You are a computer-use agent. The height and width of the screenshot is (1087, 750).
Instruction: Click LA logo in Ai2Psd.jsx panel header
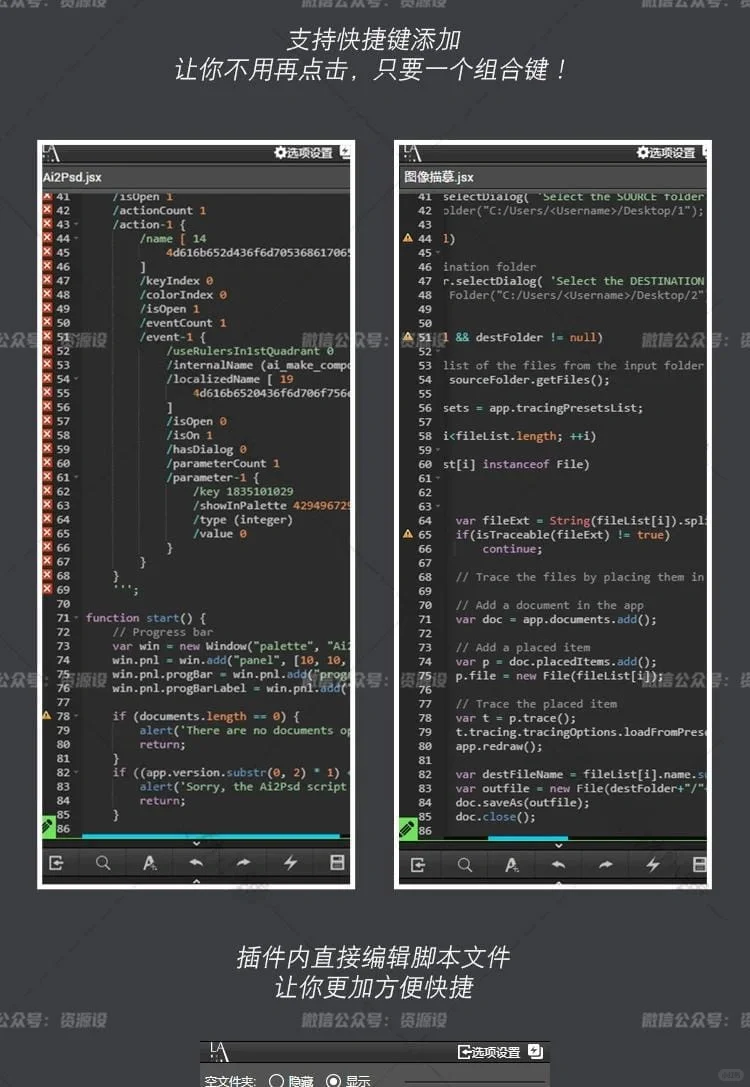tap(51, 153)
